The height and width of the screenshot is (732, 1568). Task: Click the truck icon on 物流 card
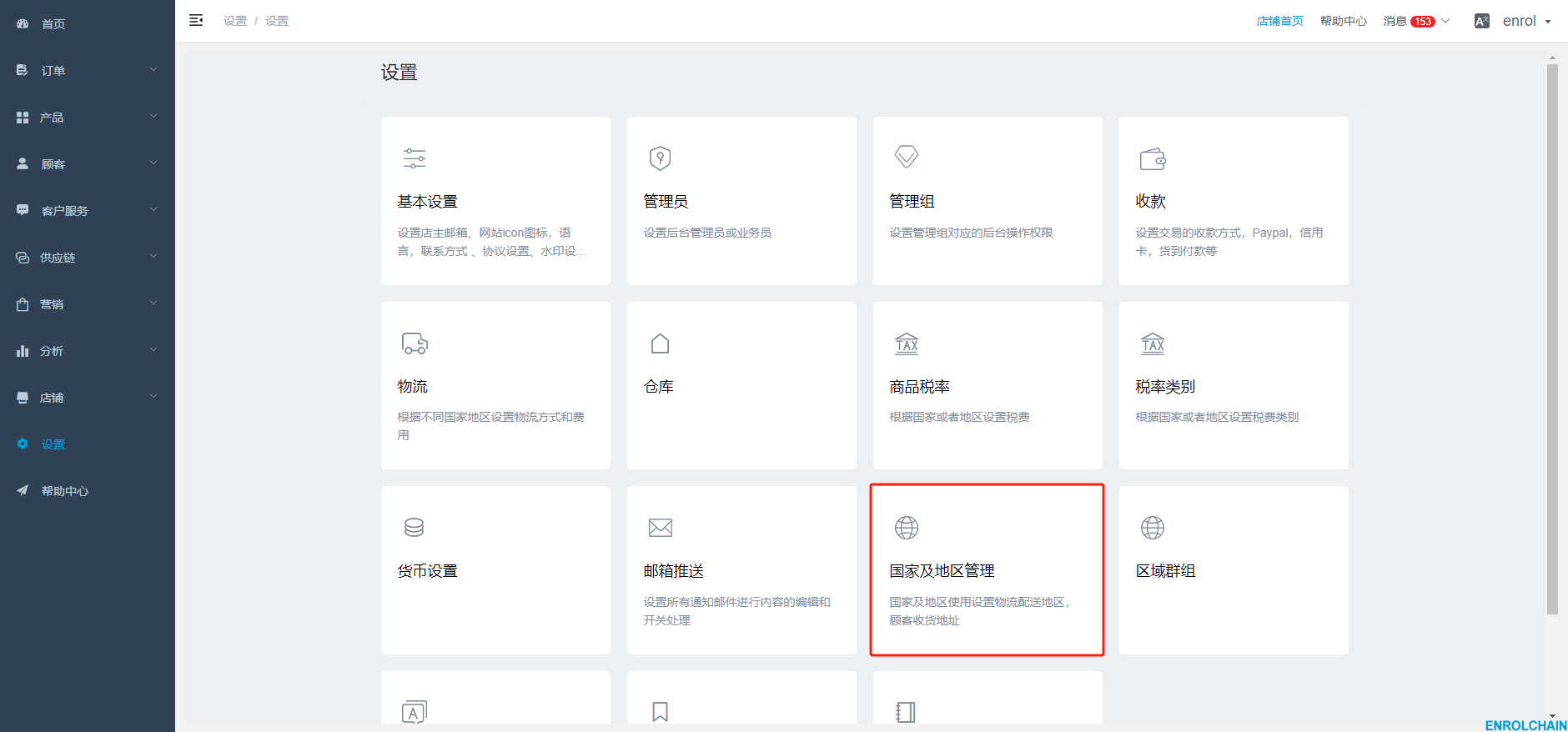pos(415,343)
